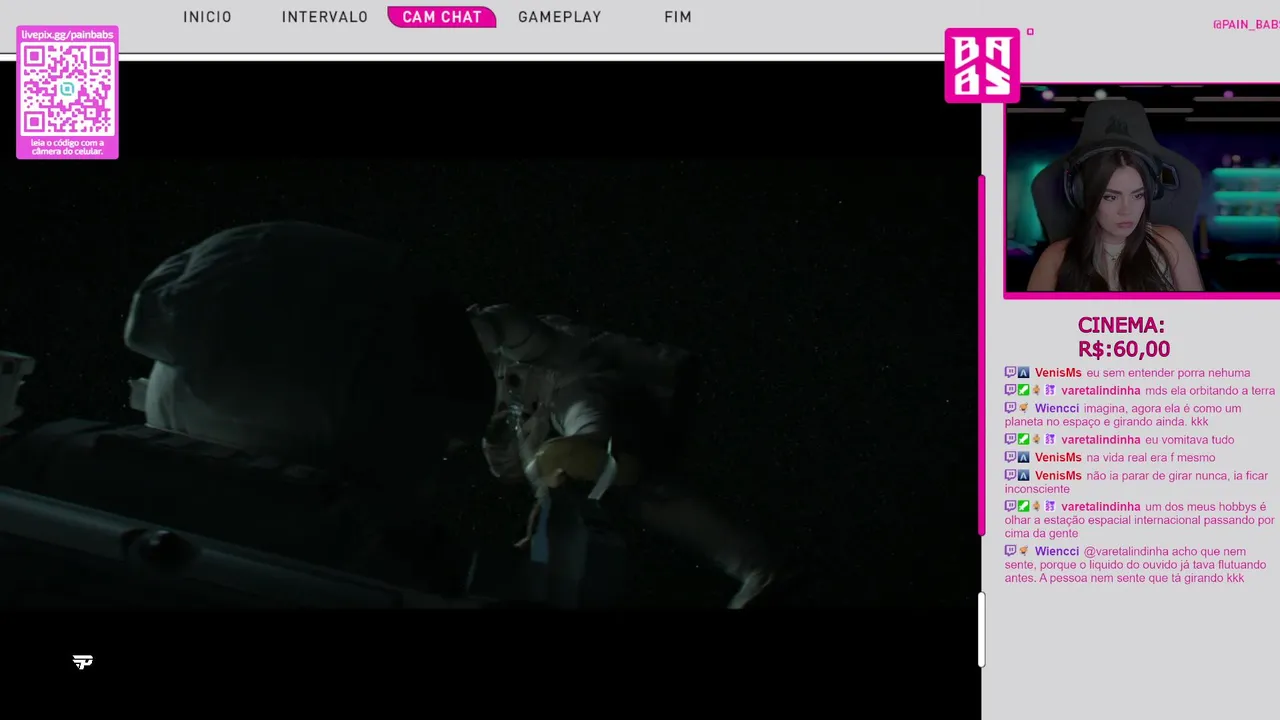Click VenisMs name in 'na vida real' message
This screenshot has height=720, width=1280.
[x=1058, y=458]
